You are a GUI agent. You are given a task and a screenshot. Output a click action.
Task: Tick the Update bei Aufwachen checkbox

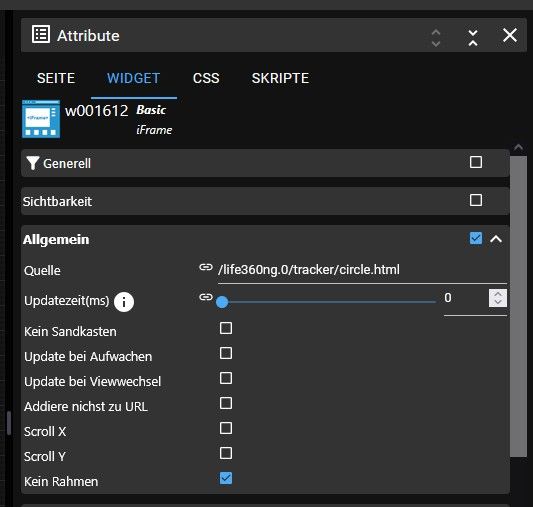coord(226,353)
